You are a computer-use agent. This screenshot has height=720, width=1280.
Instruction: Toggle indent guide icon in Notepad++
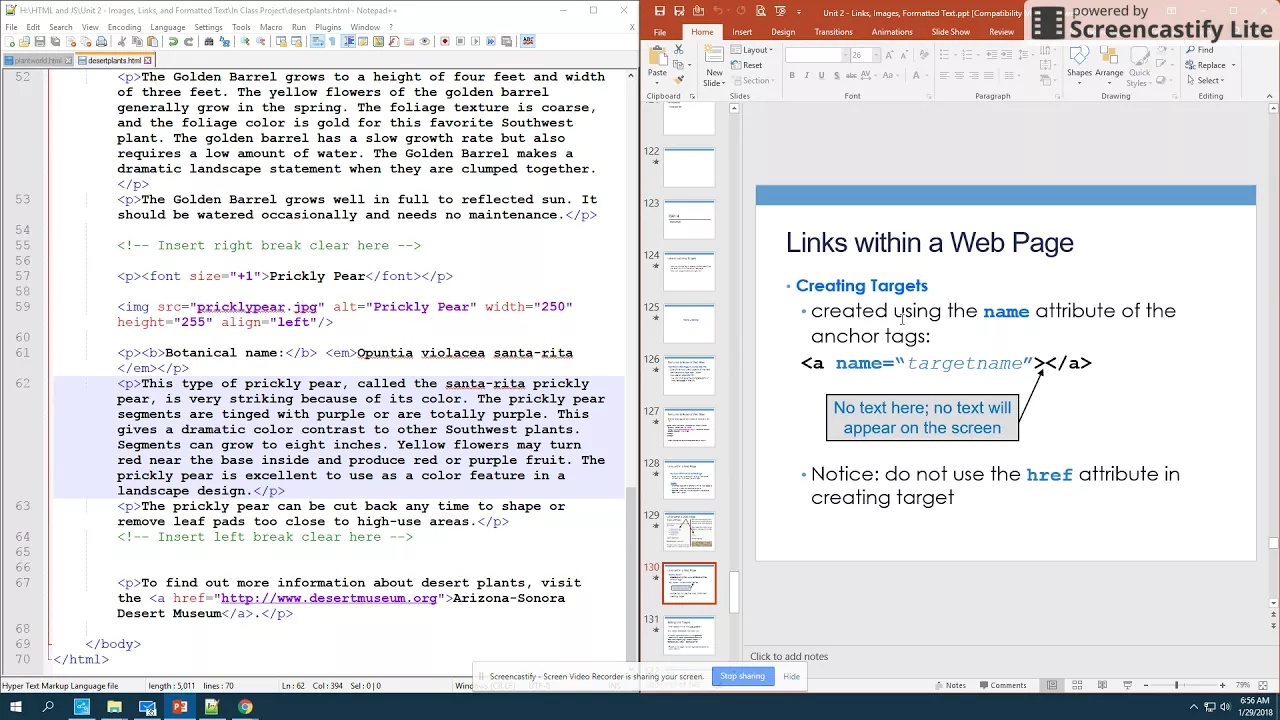[x=349, y=42]
